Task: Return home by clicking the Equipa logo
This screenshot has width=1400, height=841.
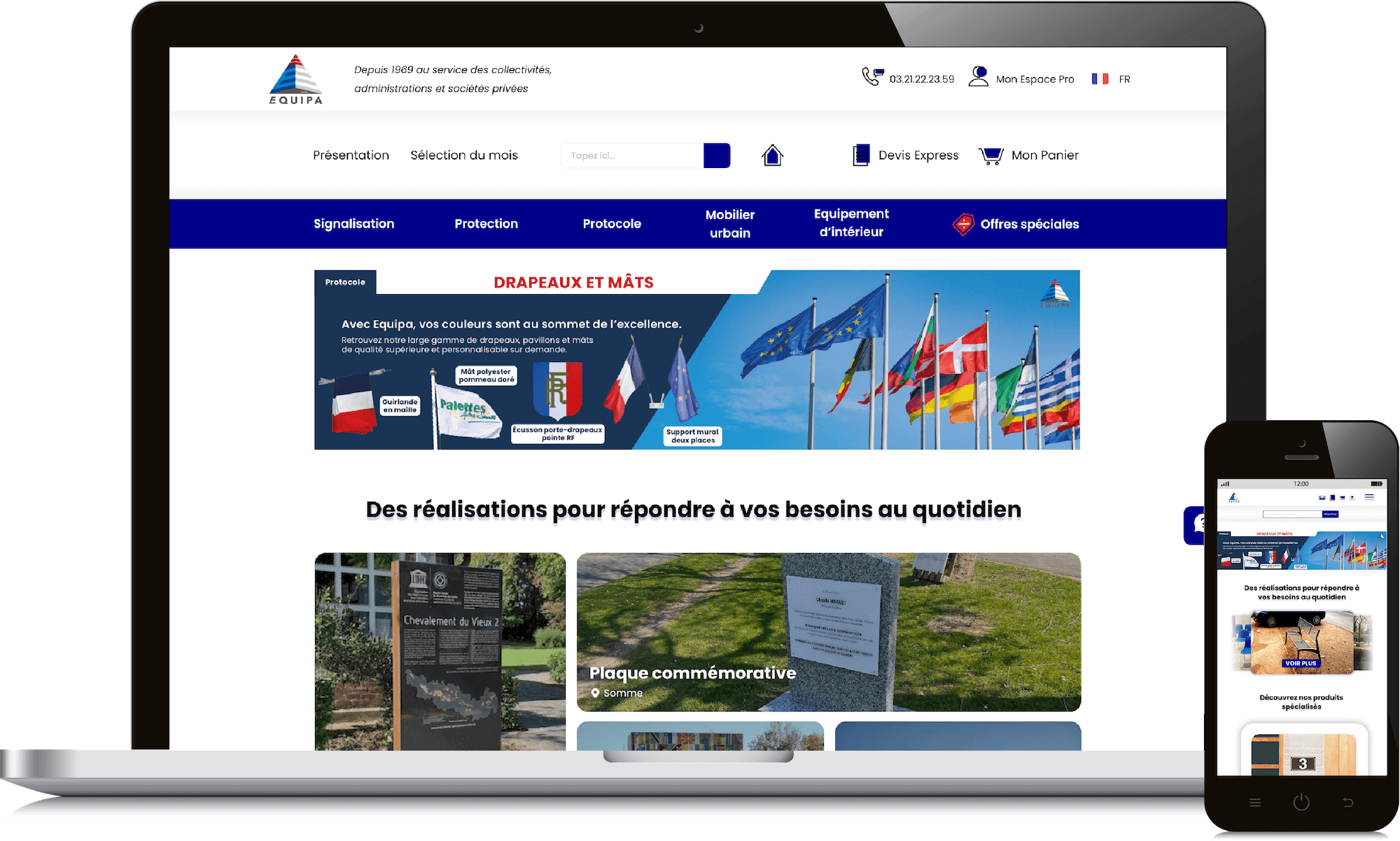Action: (295, 78)
